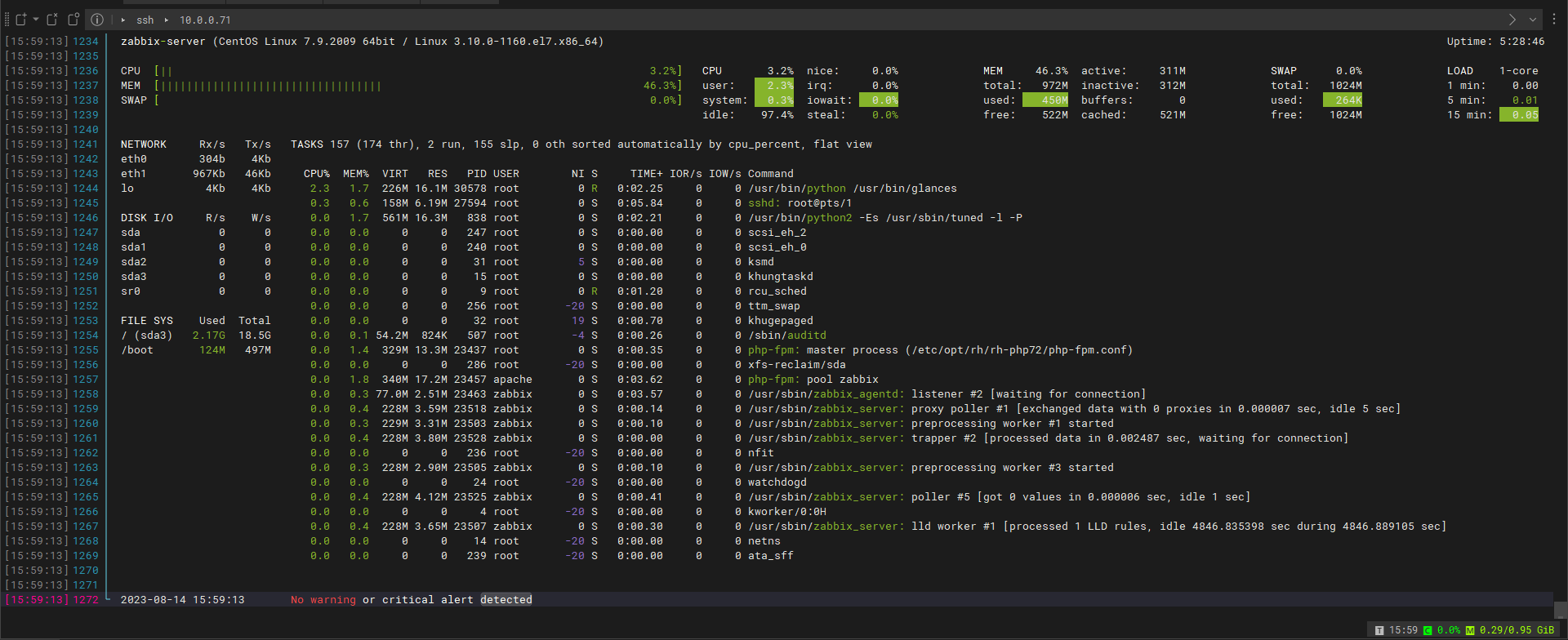Select the tuned python2 process row
The height and width of the screenshot is (640, 1568).
(x=666, y=218)
